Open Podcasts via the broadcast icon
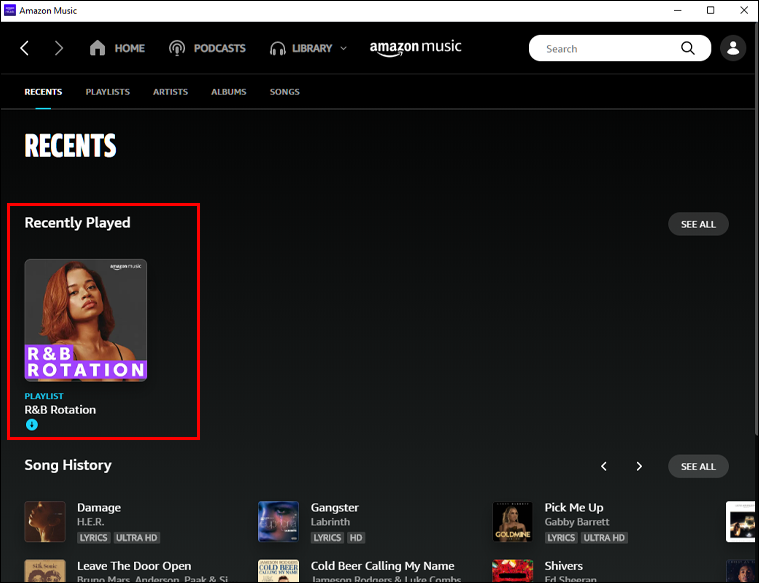The image size is (759, 583). (177, 48)
